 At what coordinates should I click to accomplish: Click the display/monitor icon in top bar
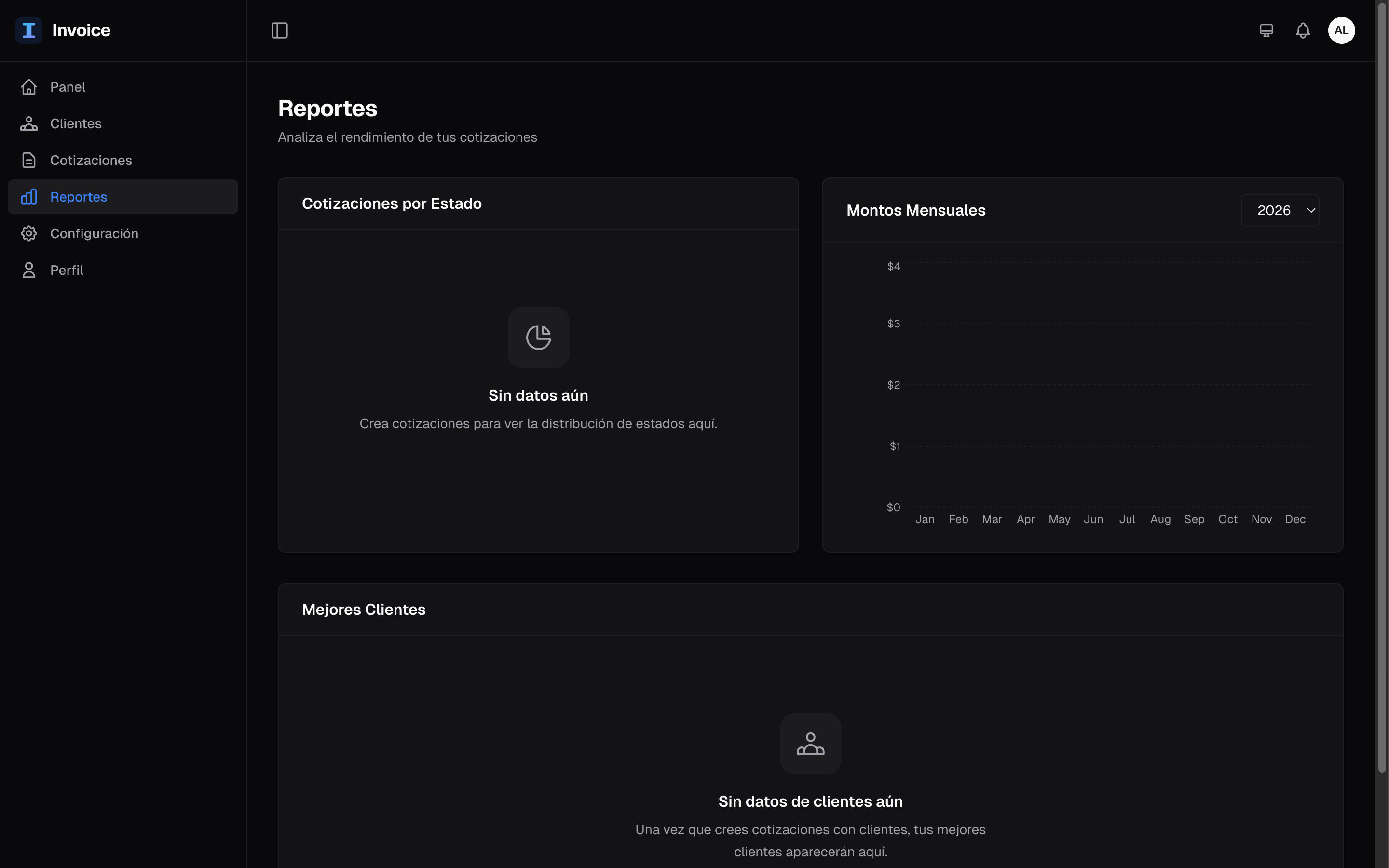[1266, 30]
